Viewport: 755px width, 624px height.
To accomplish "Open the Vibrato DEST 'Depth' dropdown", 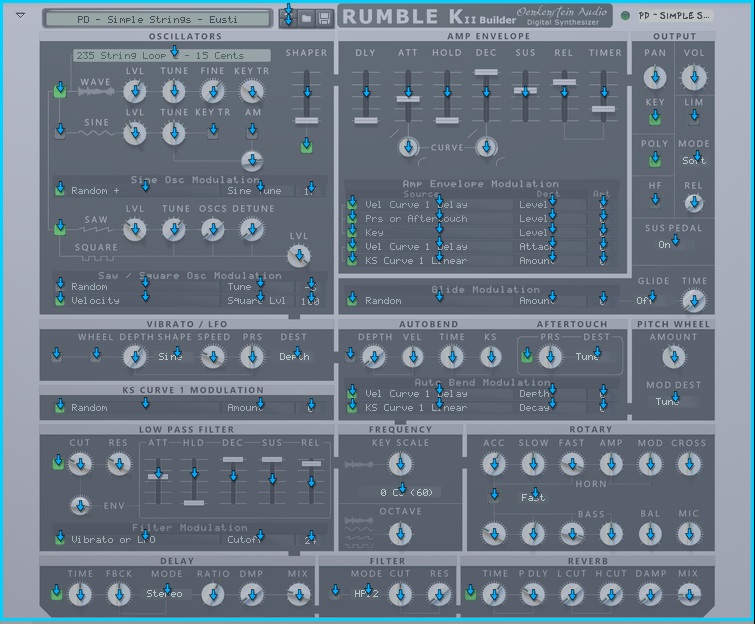I will tap(295, 356).
